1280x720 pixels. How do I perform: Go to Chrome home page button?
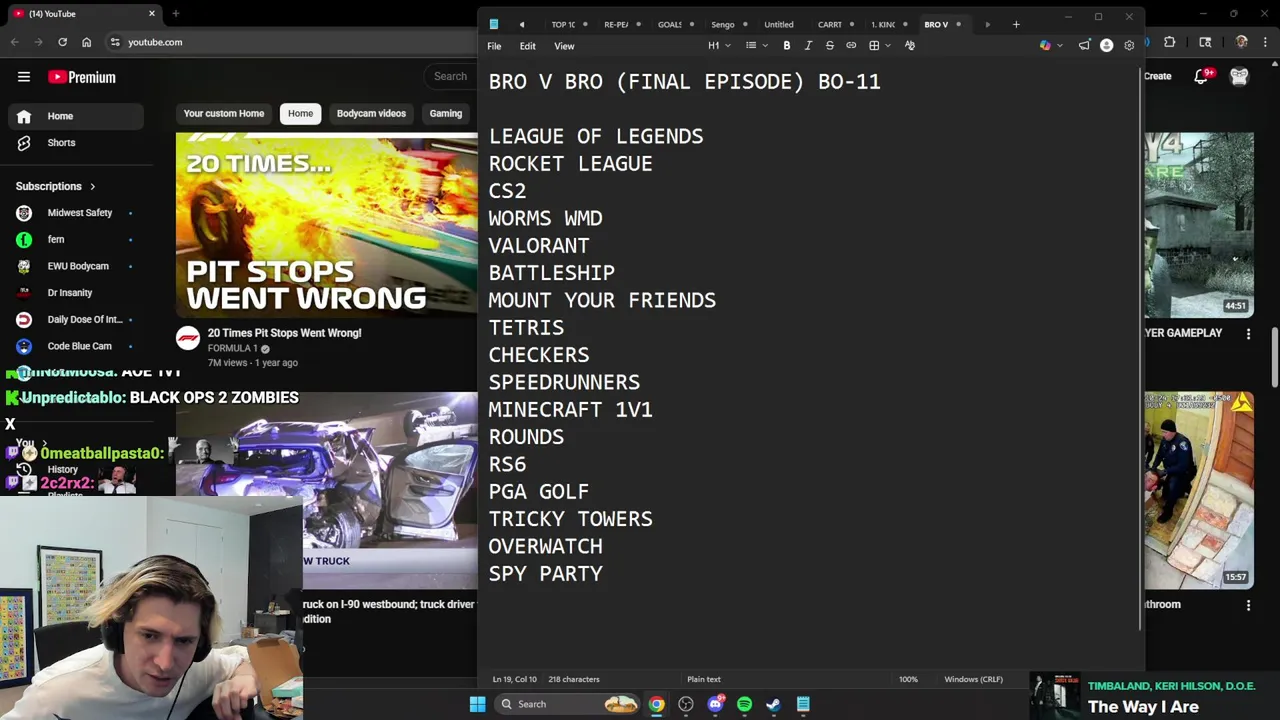86,42
